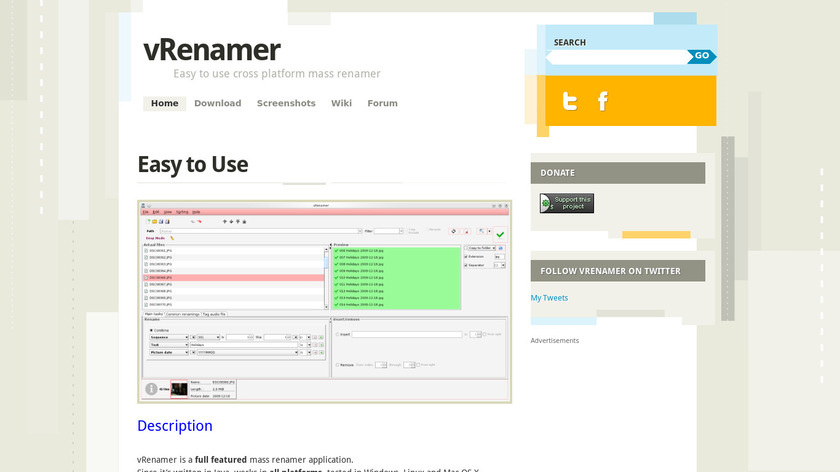Click the Support this project button
Image resolution: width=840 pixels, height=472 pixels.
[x=567, y=203]
